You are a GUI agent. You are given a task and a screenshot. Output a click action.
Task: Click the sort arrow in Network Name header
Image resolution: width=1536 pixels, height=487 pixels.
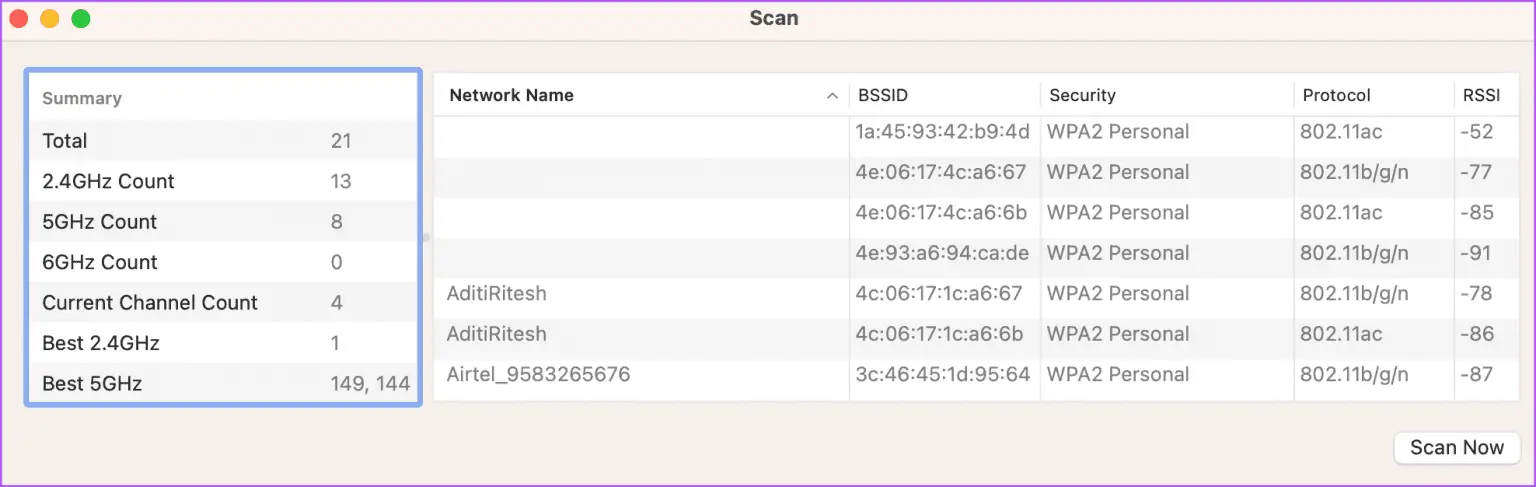(x=832, y=96)
